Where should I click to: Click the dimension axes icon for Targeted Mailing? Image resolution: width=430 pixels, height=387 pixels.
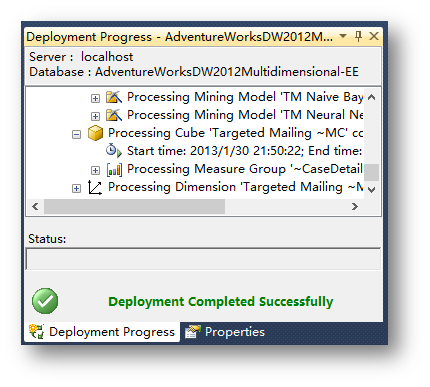(95, 187)
